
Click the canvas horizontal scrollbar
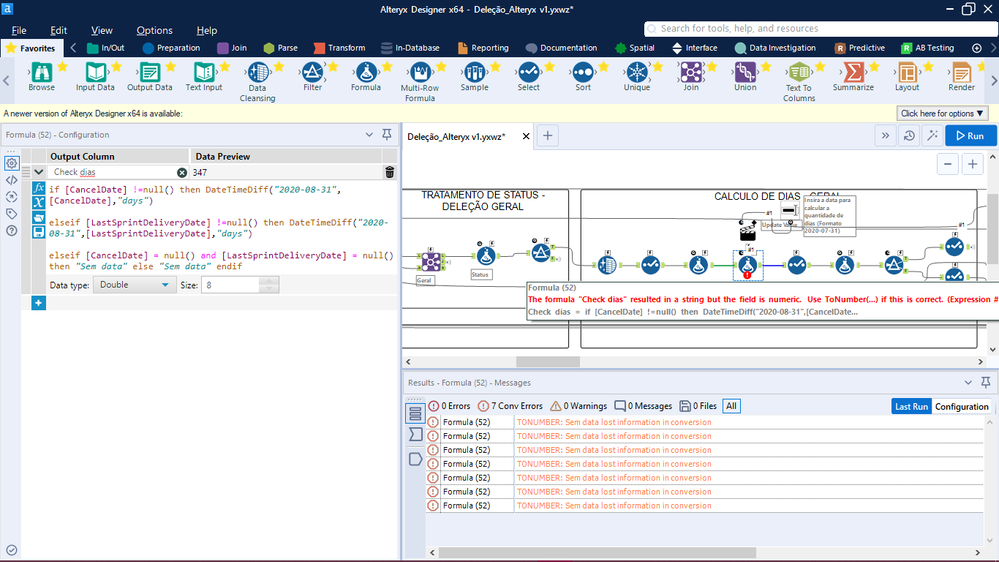tap(548, 362)
